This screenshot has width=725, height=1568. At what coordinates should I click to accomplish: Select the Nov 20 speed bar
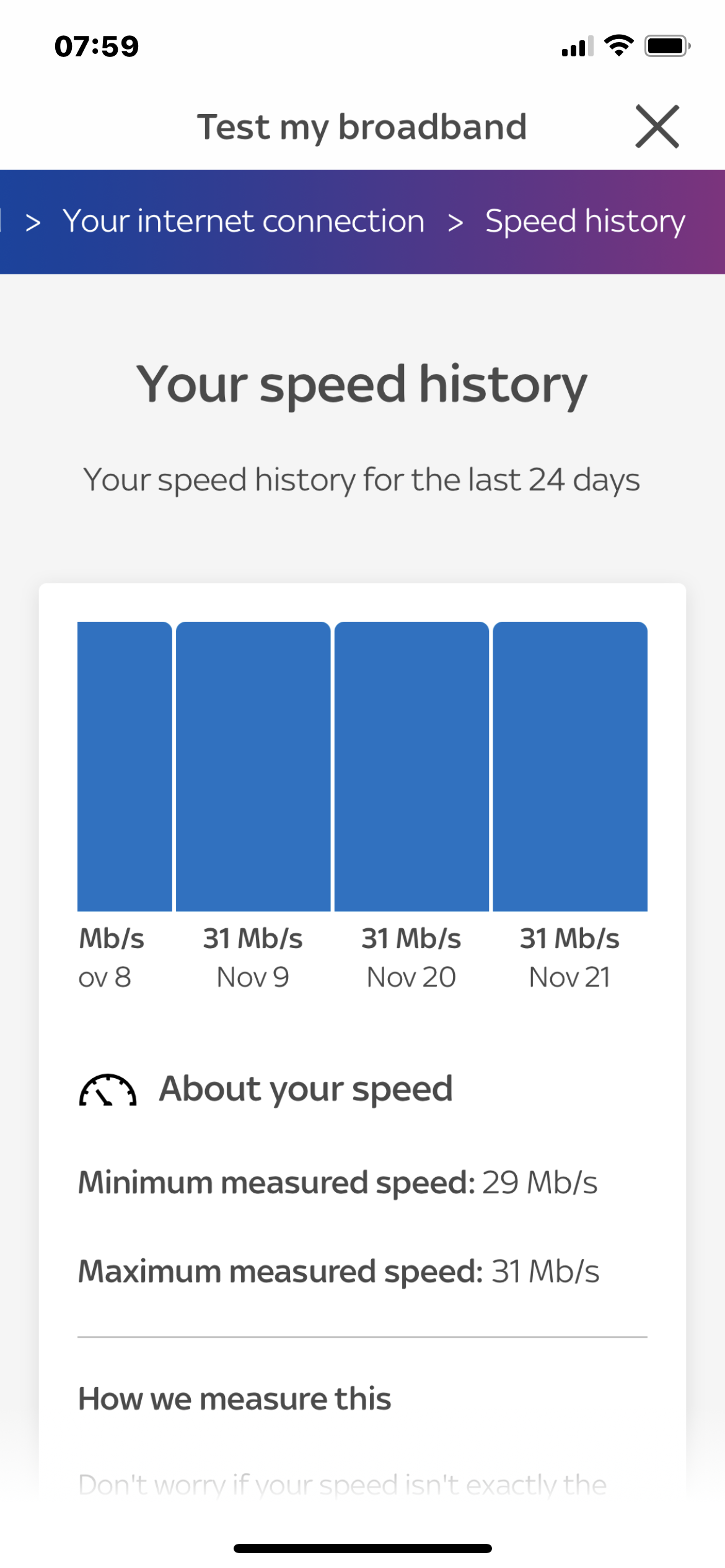[x=411, y=766]
